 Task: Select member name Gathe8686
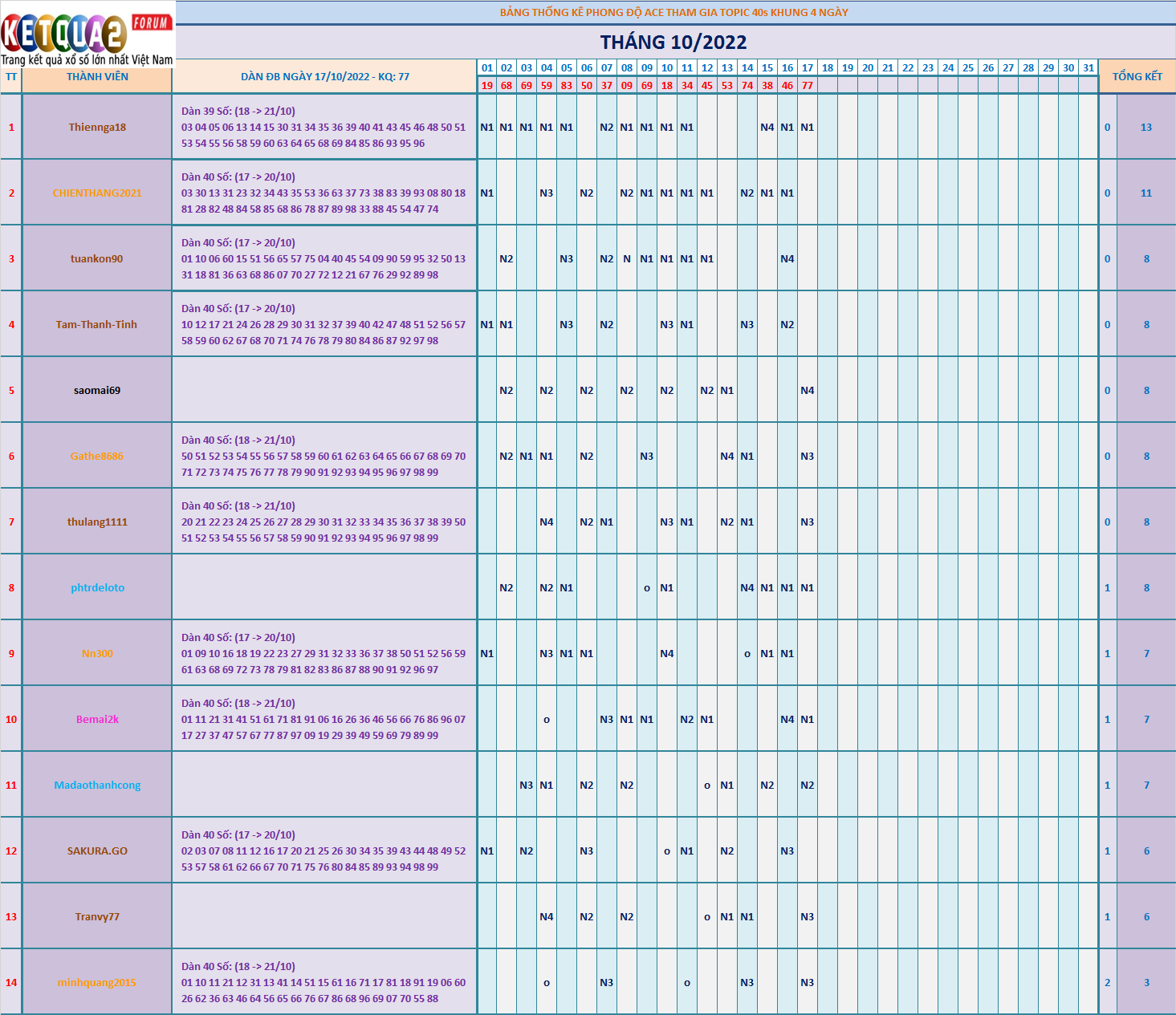(97, 457)
